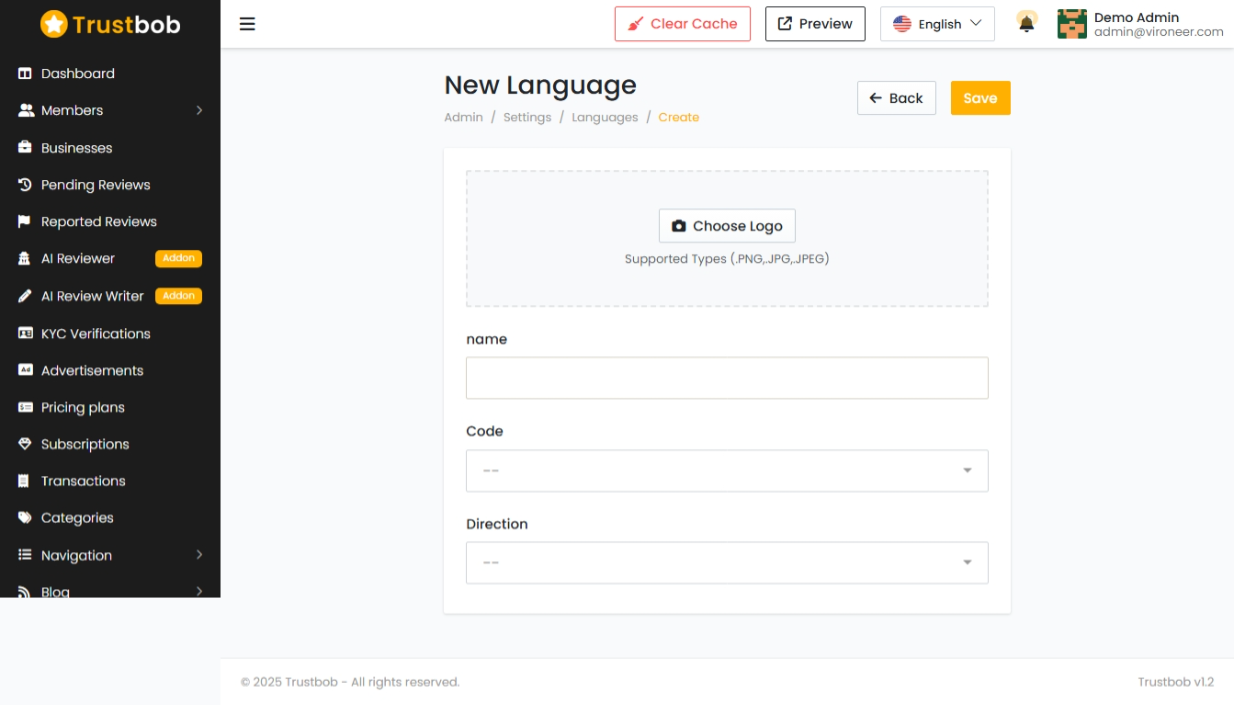Open Transactions menu item
This screenshot has width=1234, height=705.
click(83, 481)
